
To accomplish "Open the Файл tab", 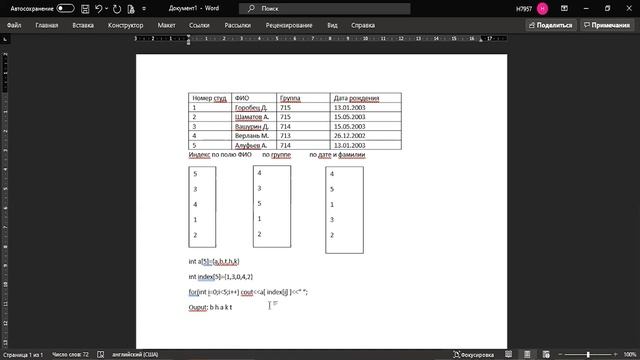I will [14, 25].
